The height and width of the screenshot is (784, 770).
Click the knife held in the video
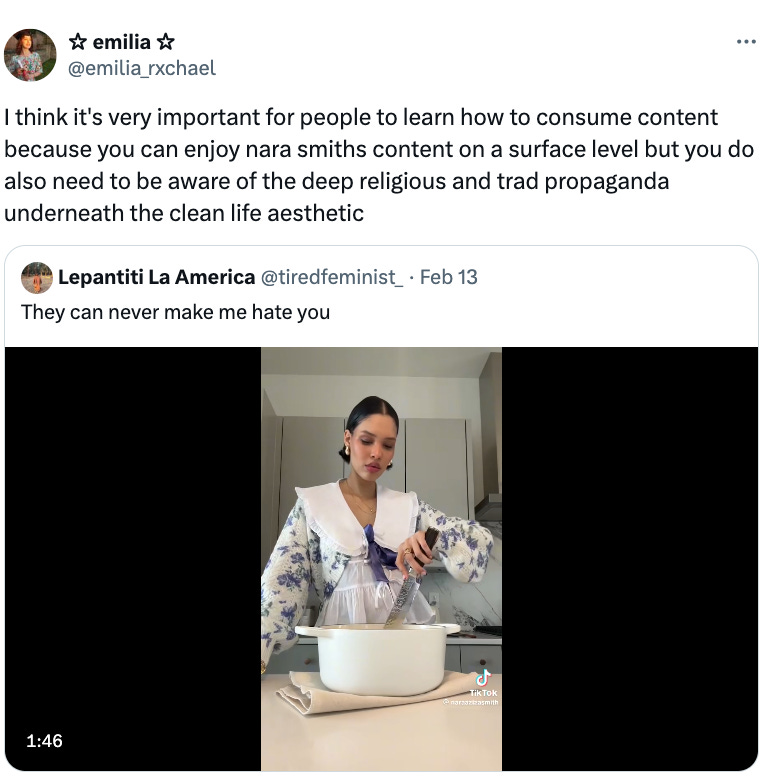(410, 580)
